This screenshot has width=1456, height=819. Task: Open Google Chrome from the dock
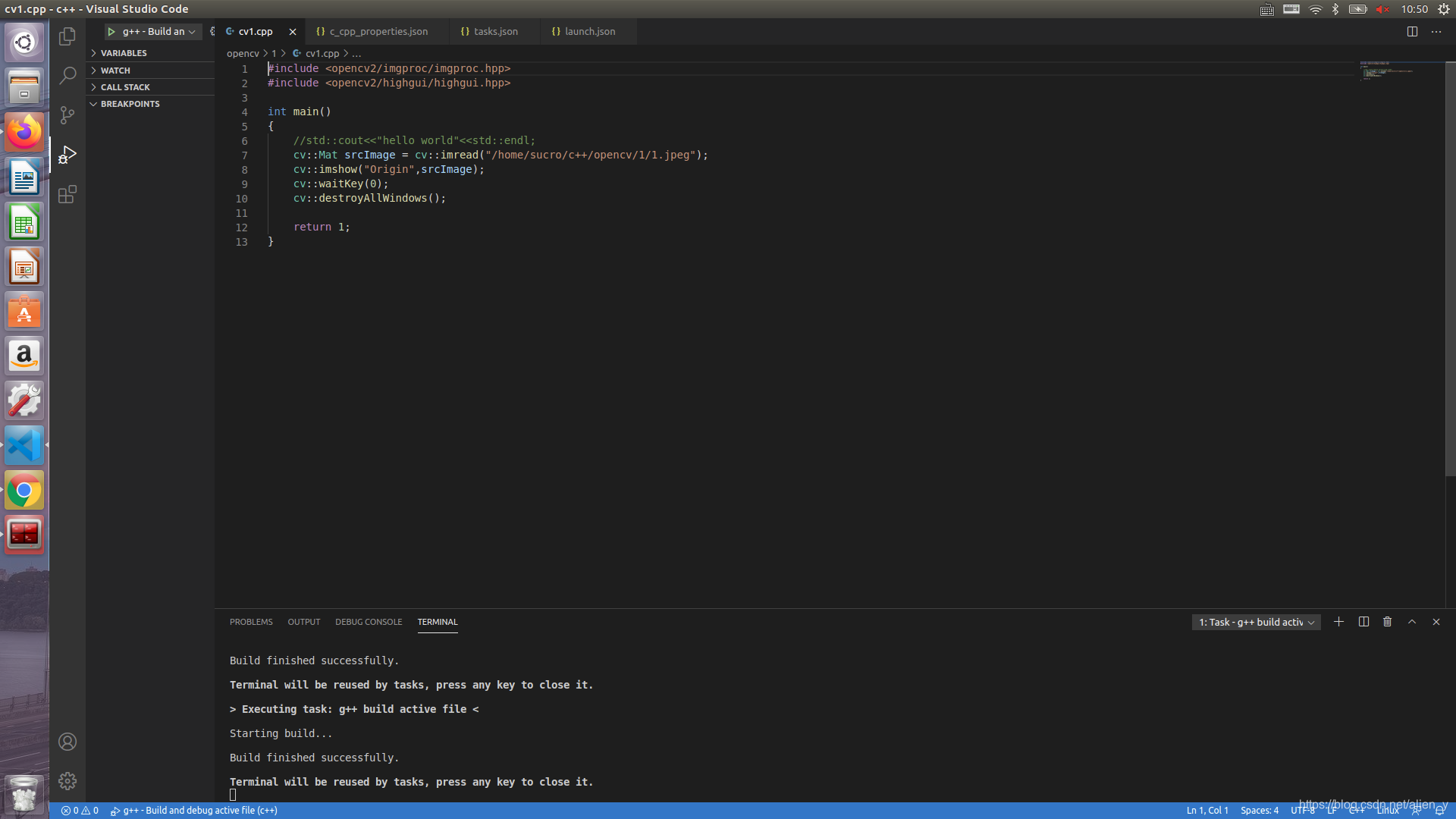24,491
